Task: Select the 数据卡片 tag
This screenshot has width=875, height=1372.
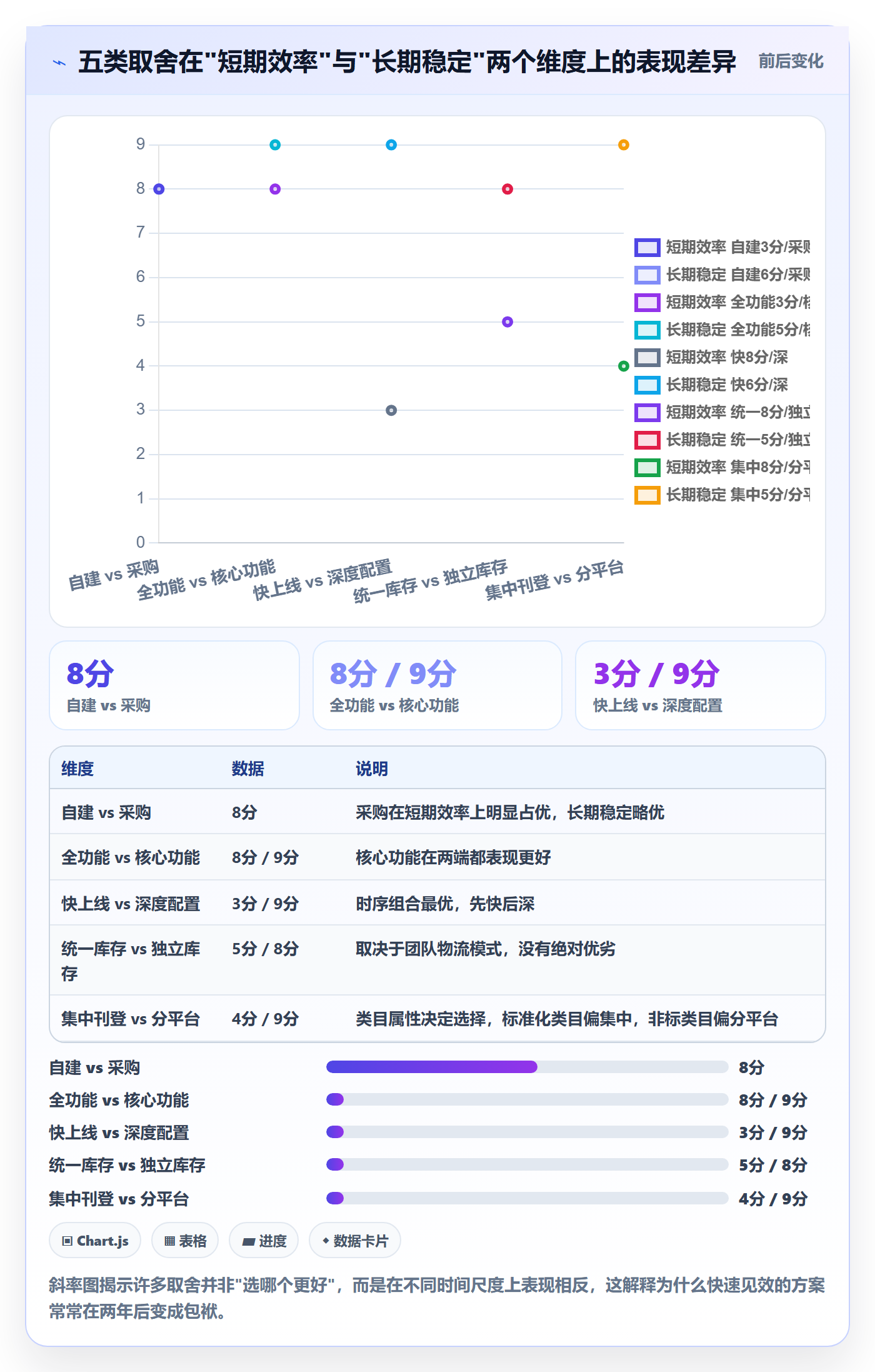Action: pyautogui.click(x=355, y=1241)
